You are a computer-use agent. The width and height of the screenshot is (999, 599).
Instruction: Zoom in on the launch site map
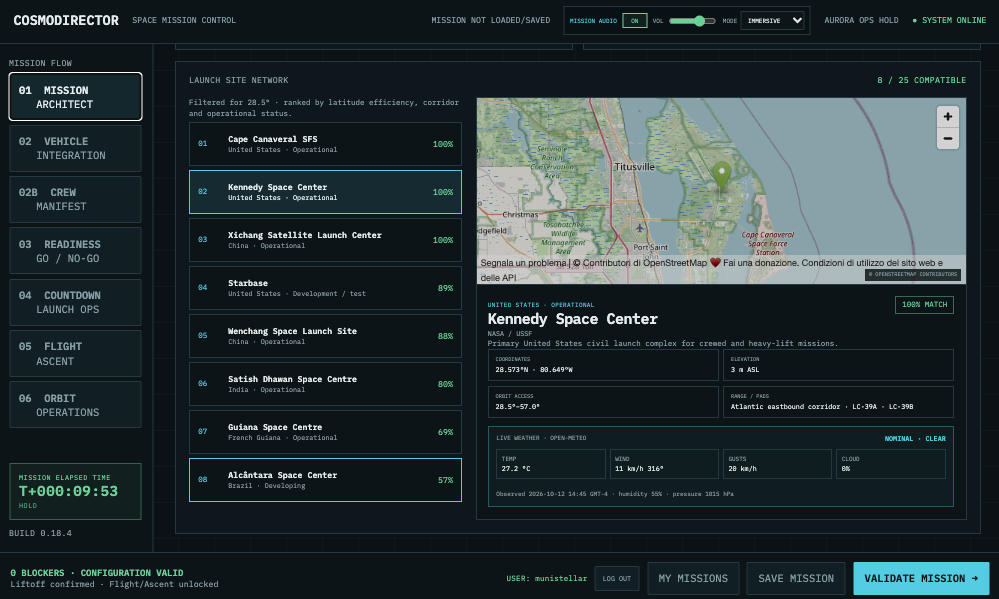pos(947,117)
